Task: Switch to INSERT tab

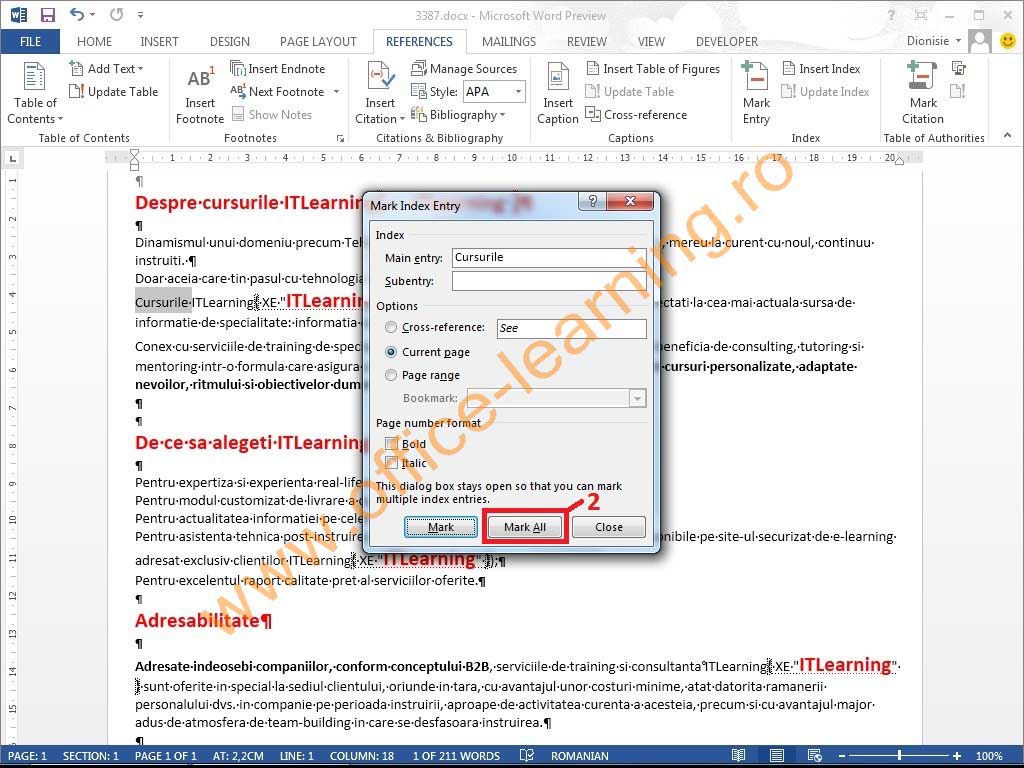Action: pos(159,42)
